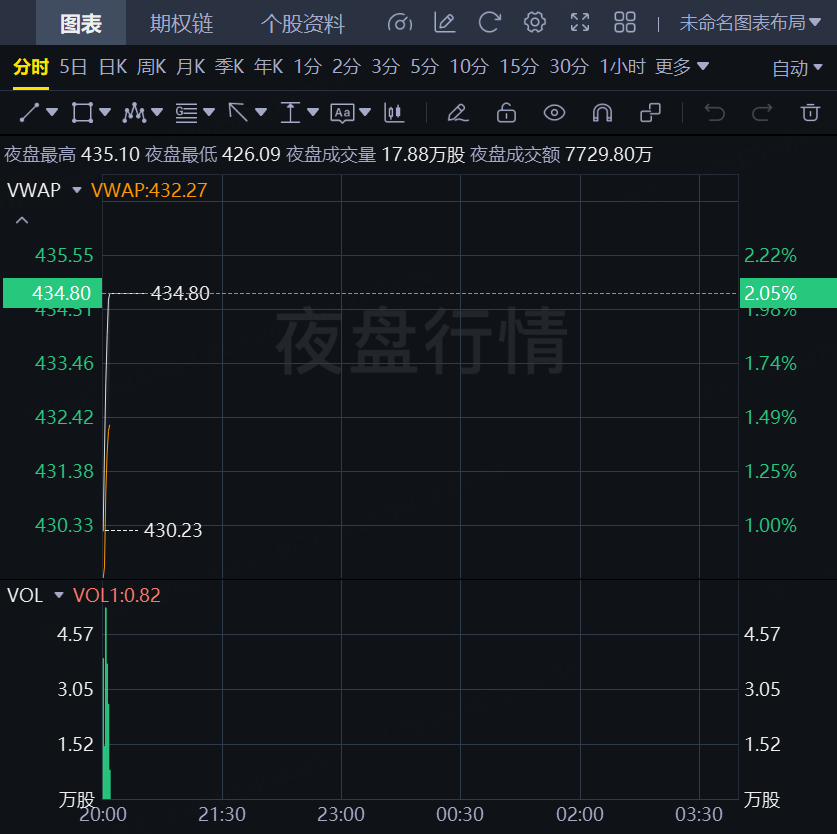Click the VWAP:432.27 value label
This screenshot has width=837, height=834.
point(149,190)
